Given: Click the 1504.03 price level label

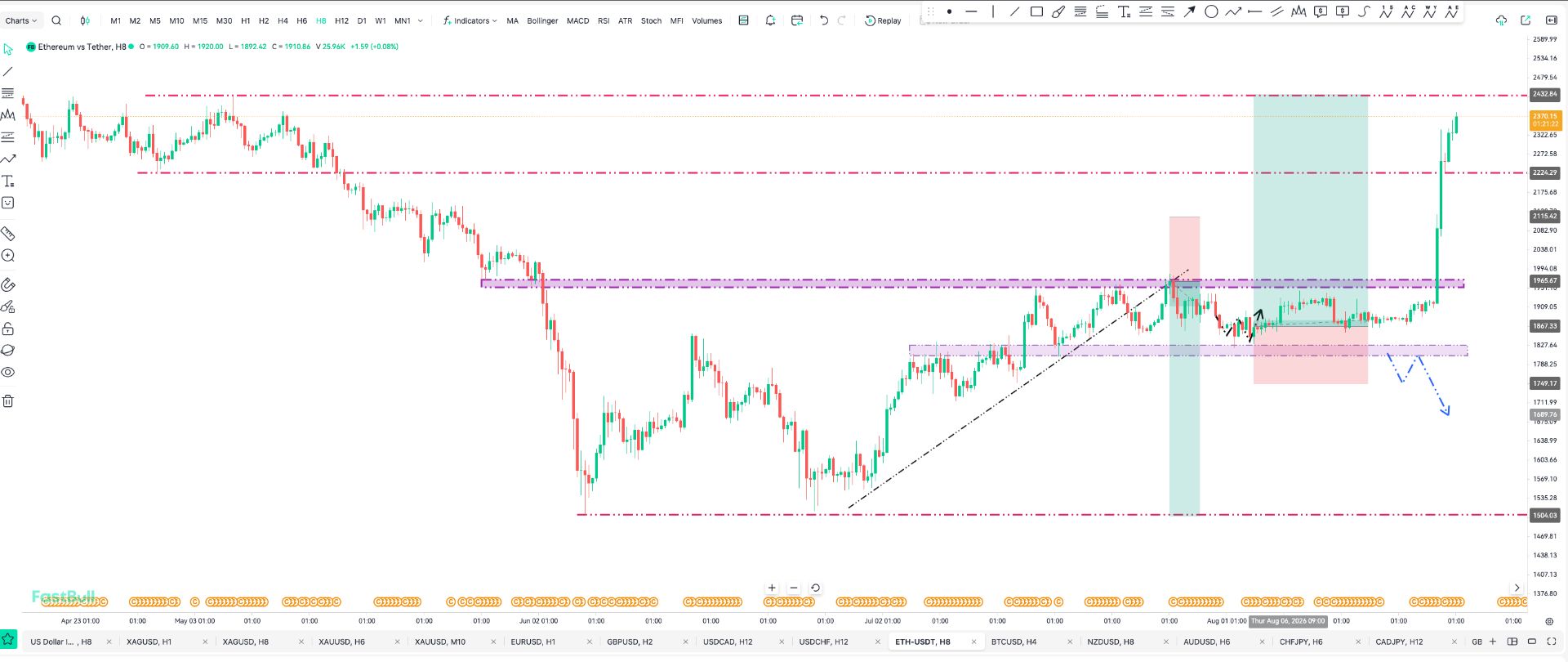Looking at the screenshot, I should [x=1544, y=515].
